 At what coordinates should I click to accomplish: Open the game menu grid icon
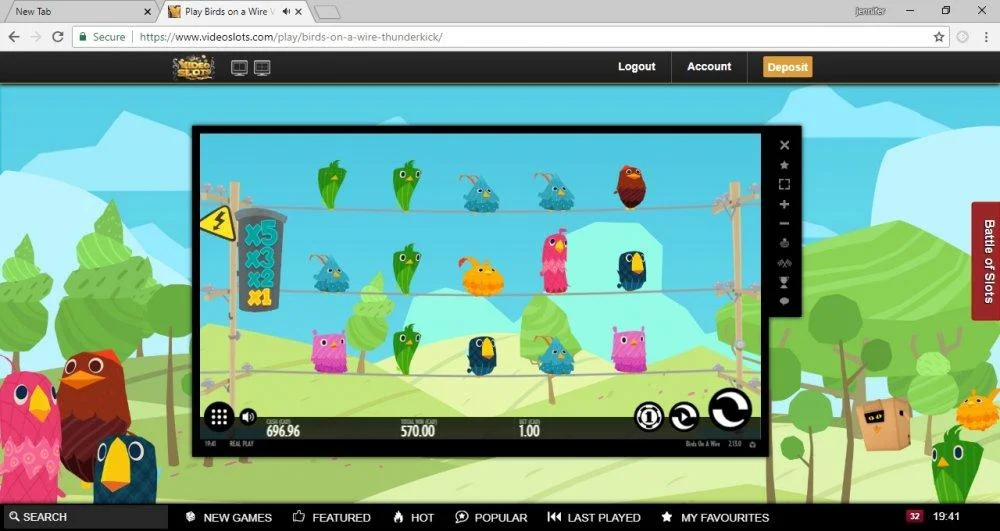point(219,417)
